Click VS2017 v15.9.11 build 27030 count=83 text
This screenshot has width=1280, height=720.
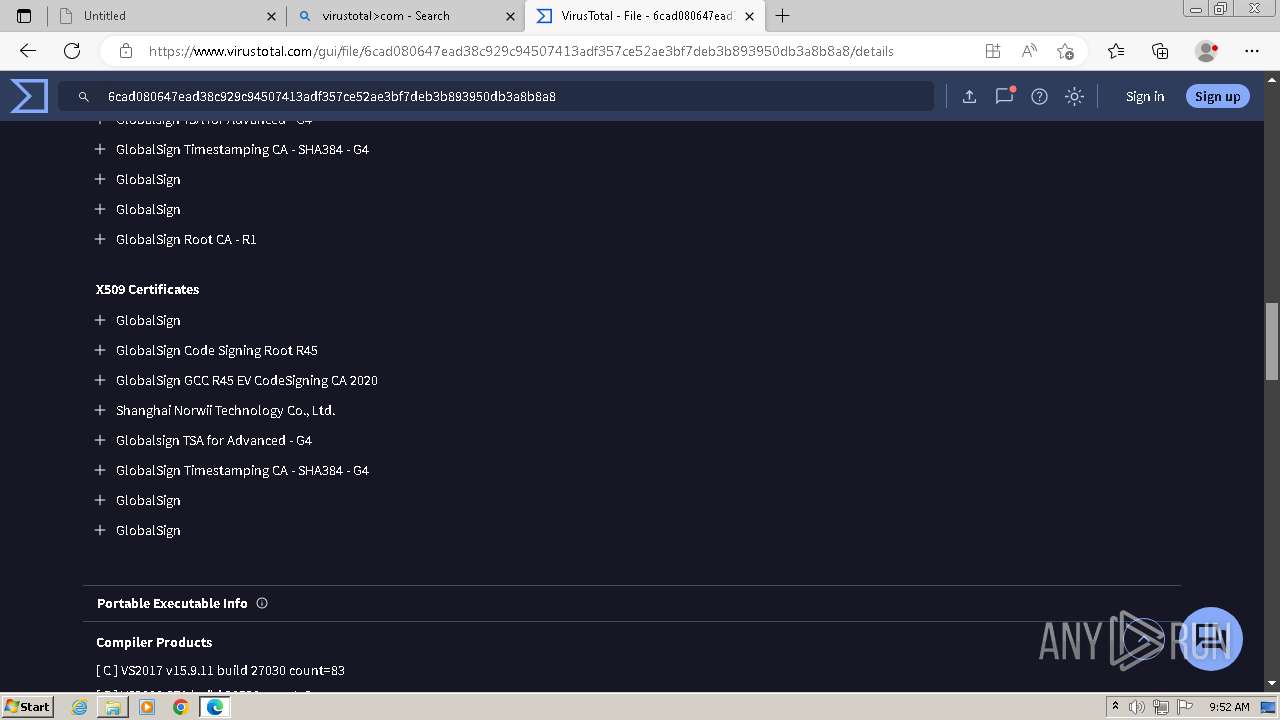[x=220, y=670]
